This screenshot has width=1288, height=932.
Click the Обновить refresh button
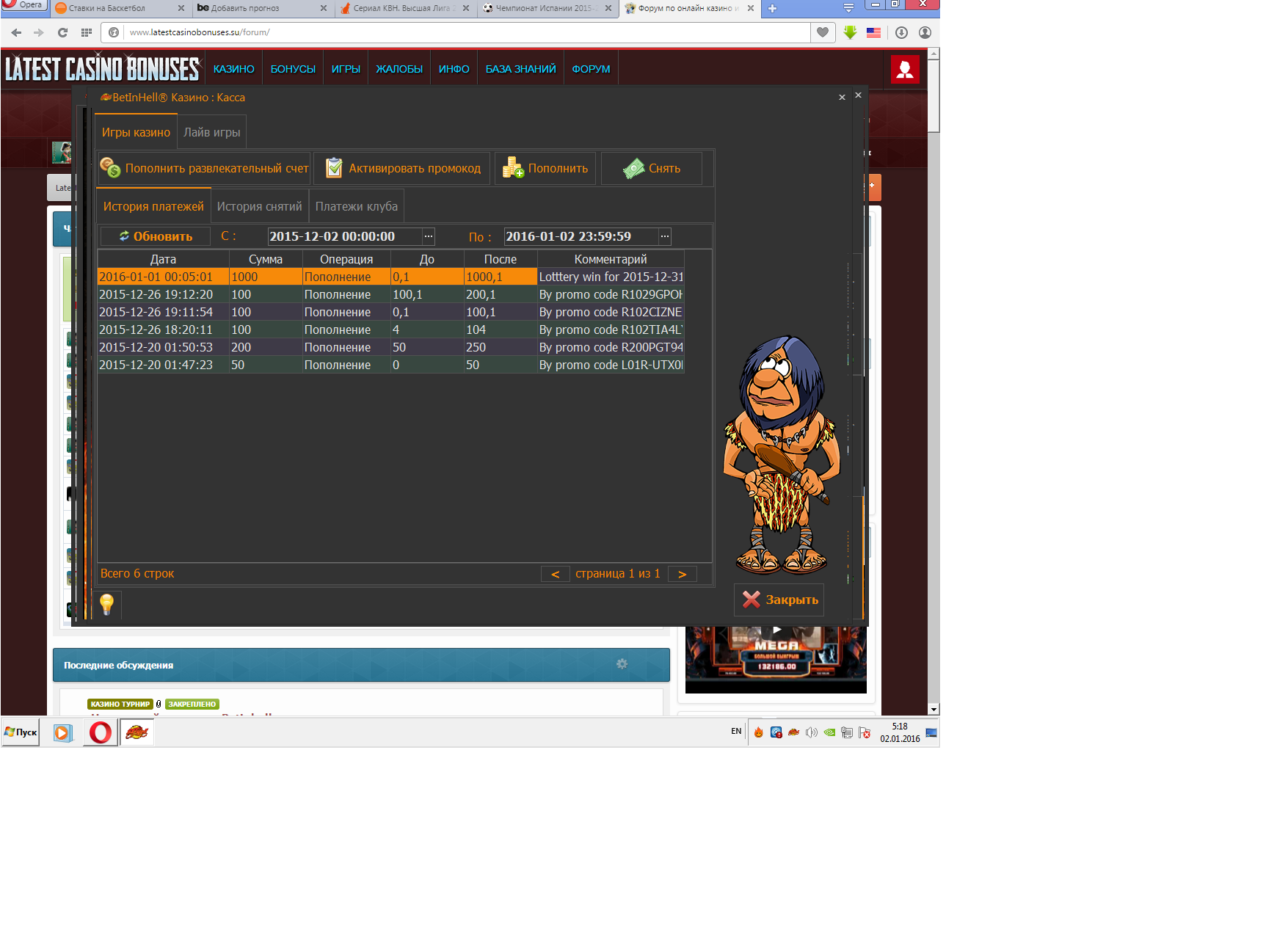click(x=156, y=236)
